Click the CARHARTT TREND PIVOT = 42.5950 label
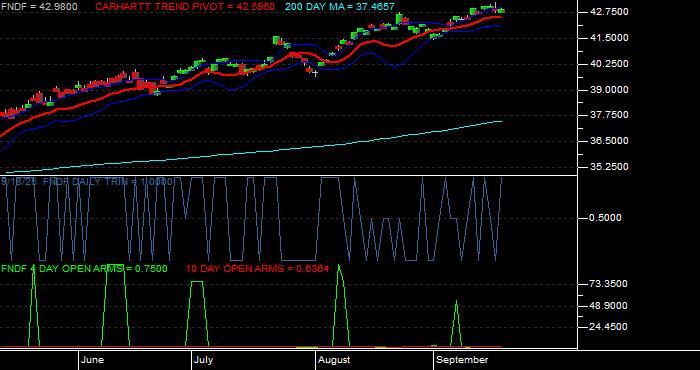 (185, 7)
